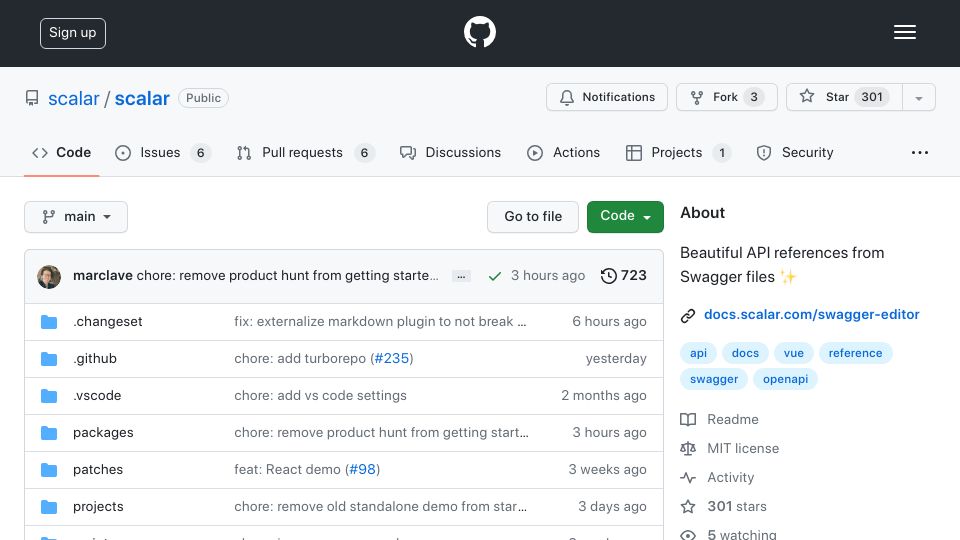960x540 pixels.
Task: Open commit history clock icon
Action: 609,276
